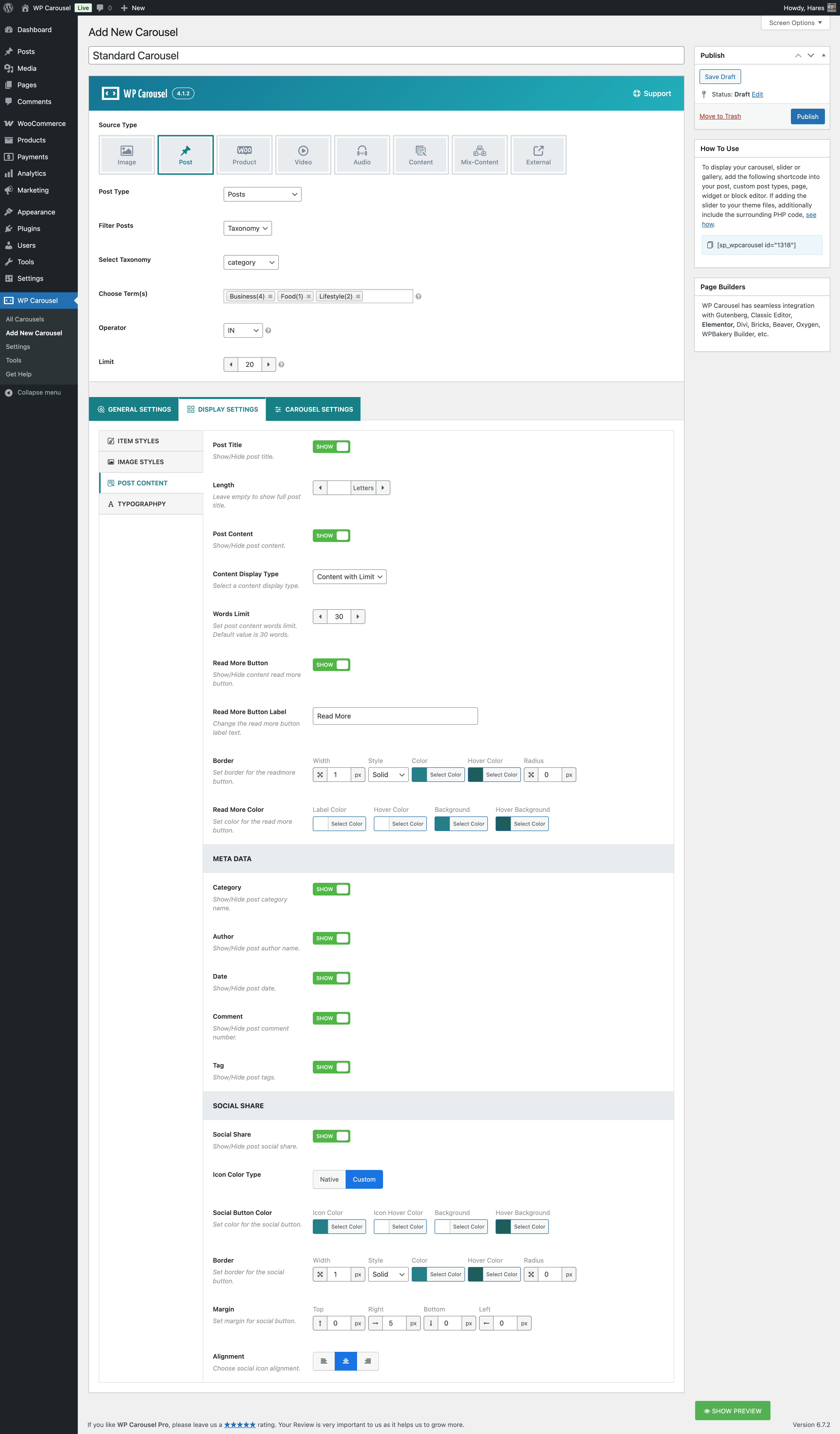The height and width of the screenshot is (1434, 840).
Task: Open All Carousels submenu item
Action: (25, 319)
